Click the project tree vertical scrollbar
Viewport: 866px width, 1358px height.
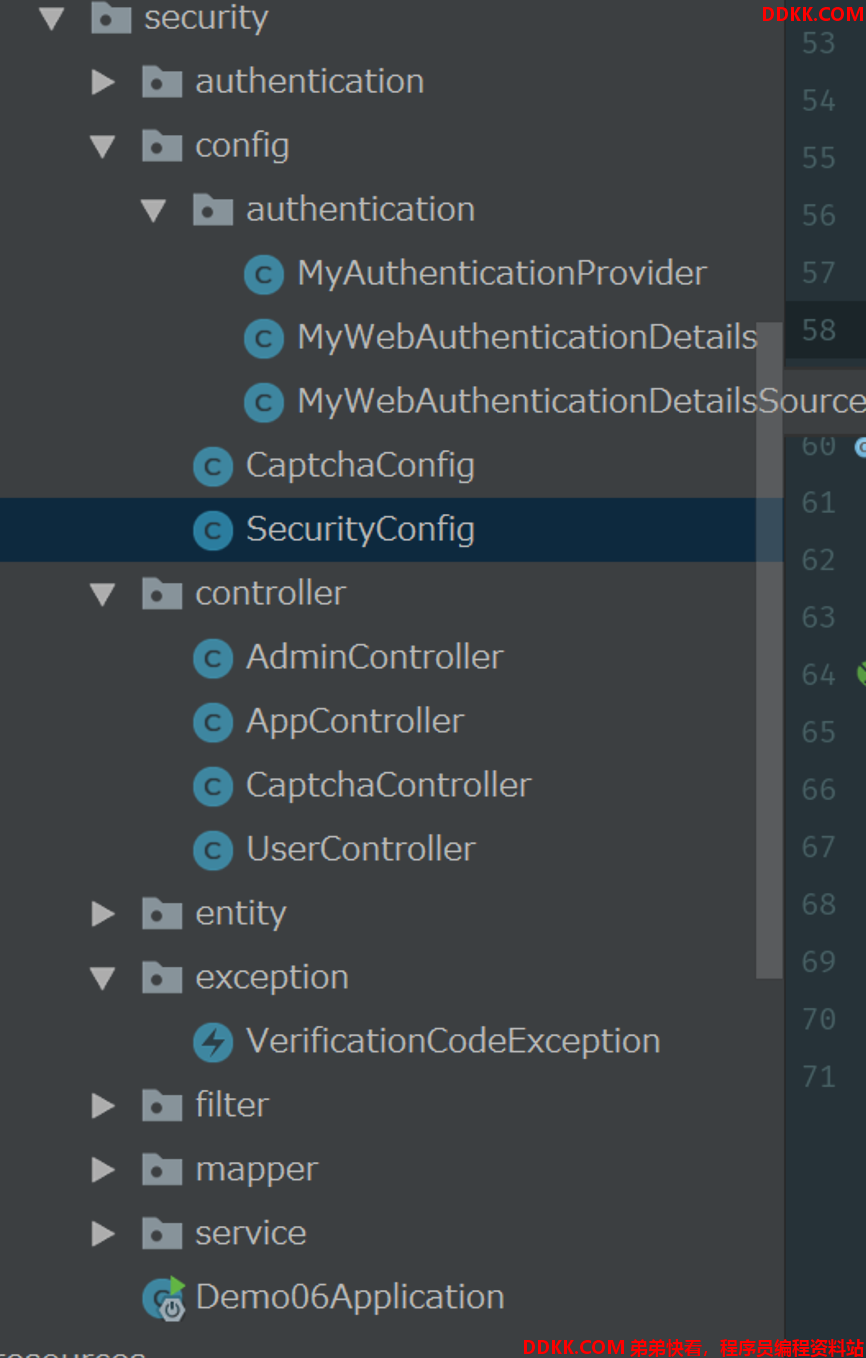769,650
